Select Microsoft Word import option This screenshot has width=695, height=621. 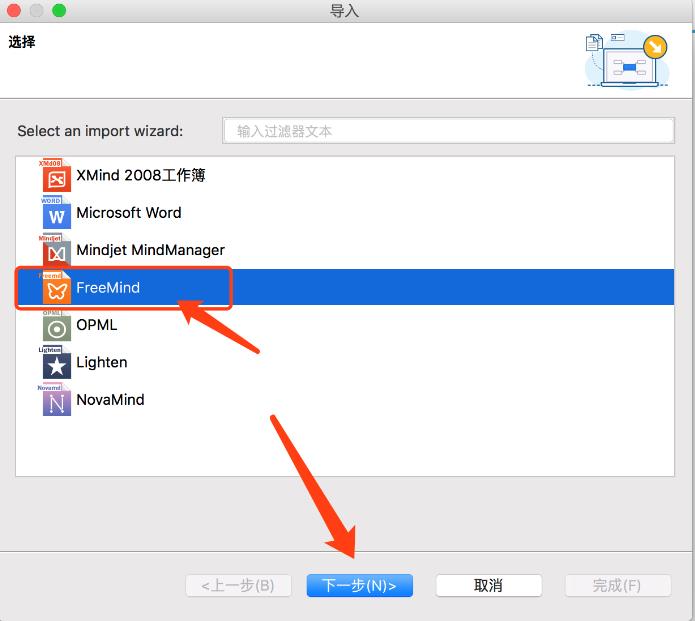point(128,212)
